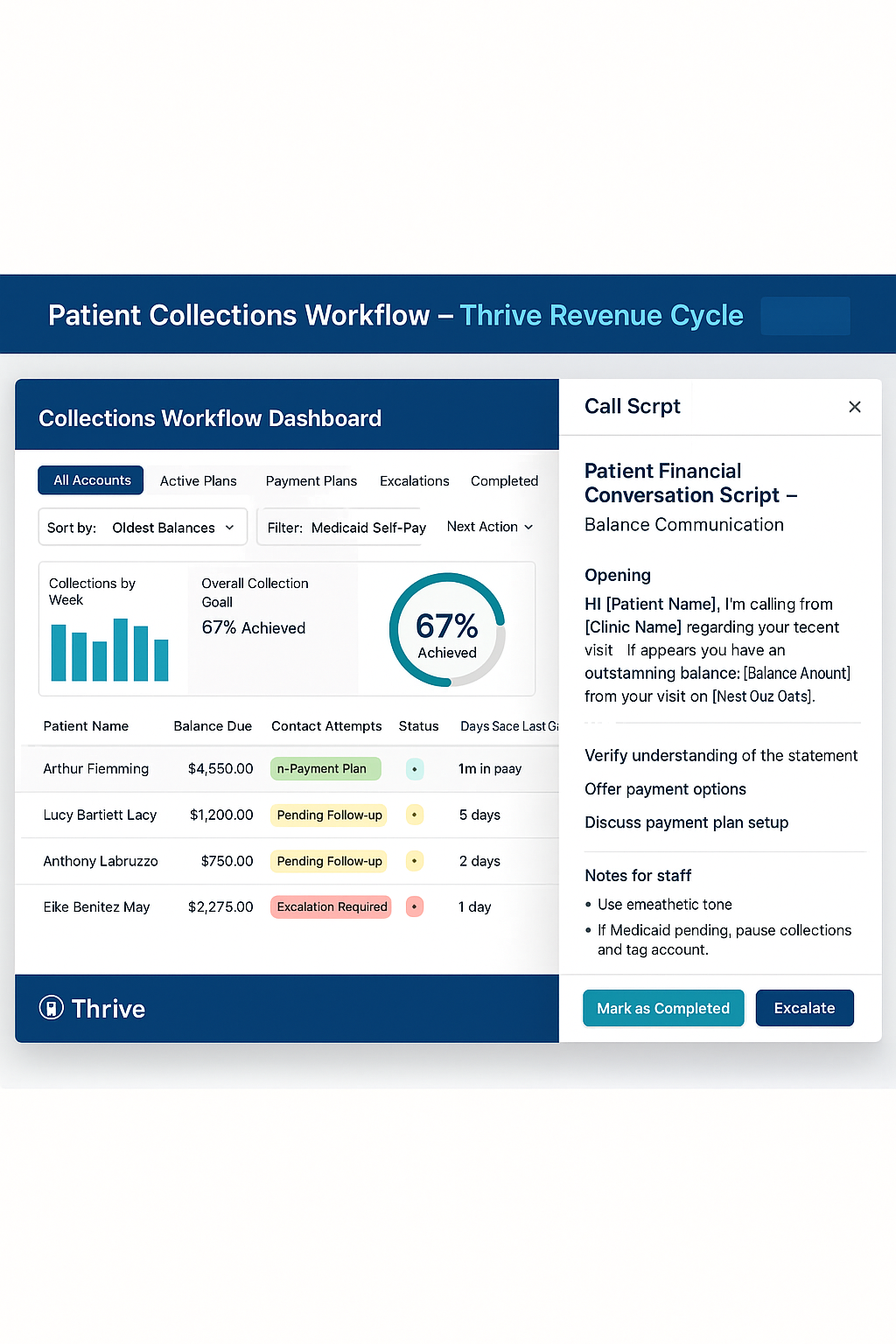
Task: Open the Sort by Oldest Balances dropdown
Action: [143, 528]
